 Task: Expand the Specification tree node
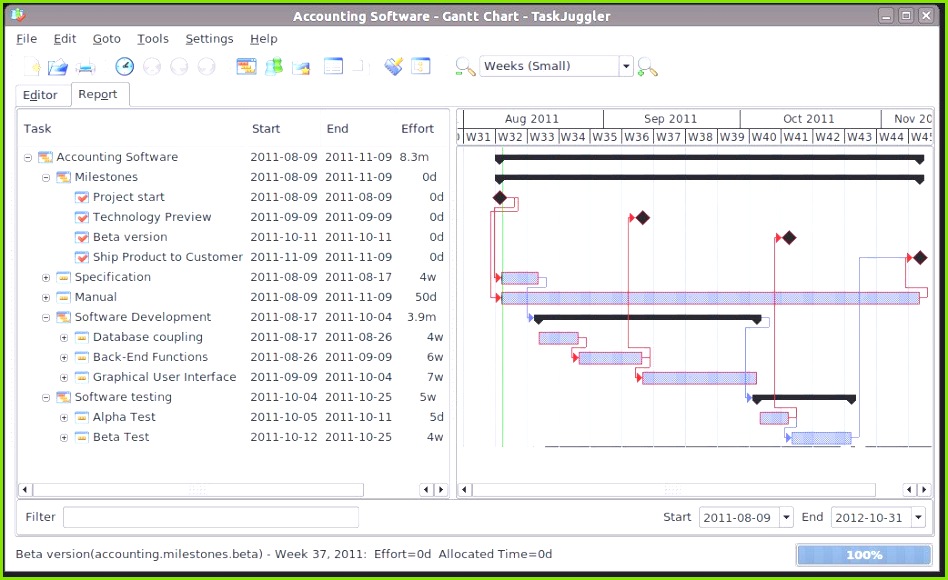click(46, 277)
